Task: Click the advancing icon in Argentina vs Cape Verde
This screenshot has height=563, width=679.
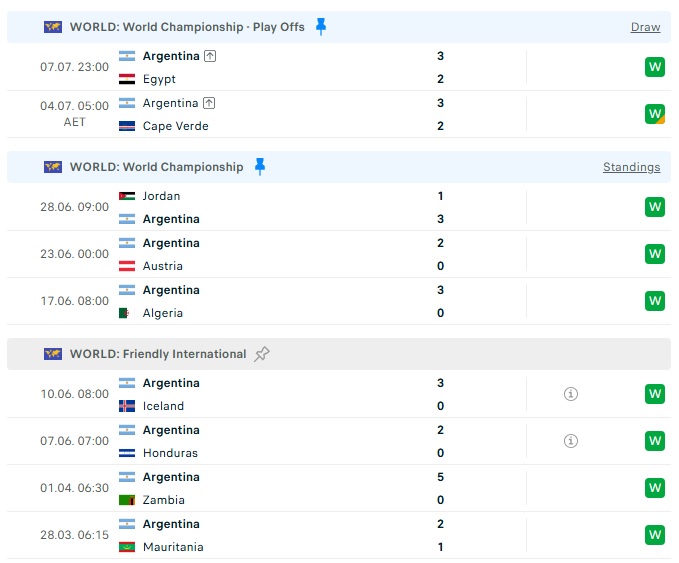Action: pos(209,103)
